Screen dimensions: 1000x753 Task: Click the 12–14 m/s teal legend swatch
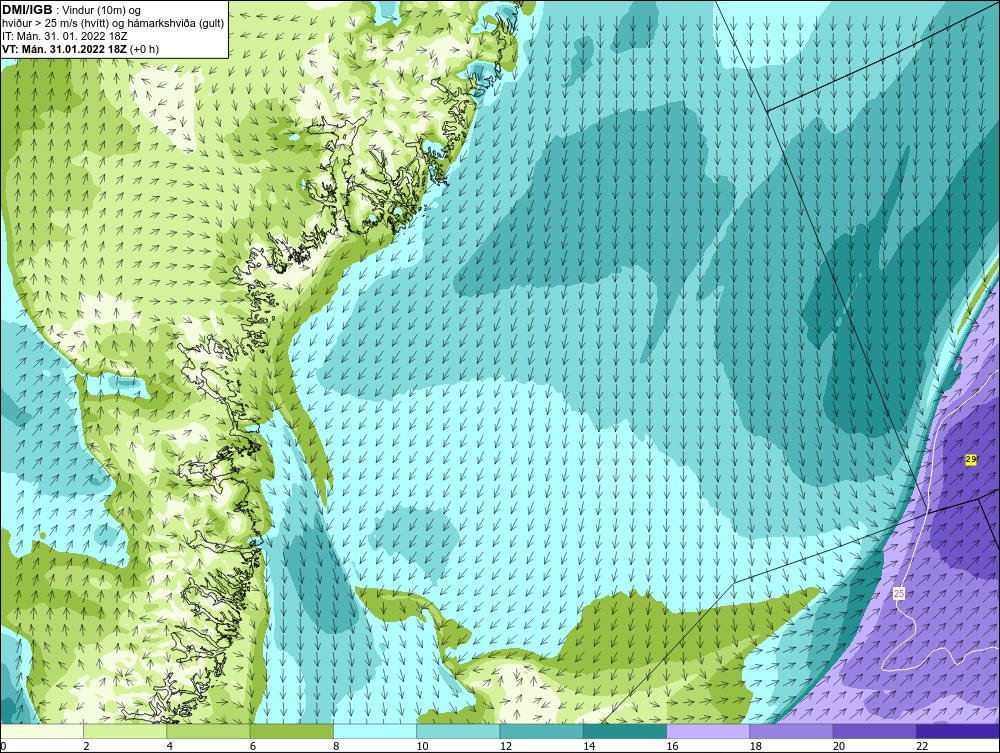coord(541,731)
